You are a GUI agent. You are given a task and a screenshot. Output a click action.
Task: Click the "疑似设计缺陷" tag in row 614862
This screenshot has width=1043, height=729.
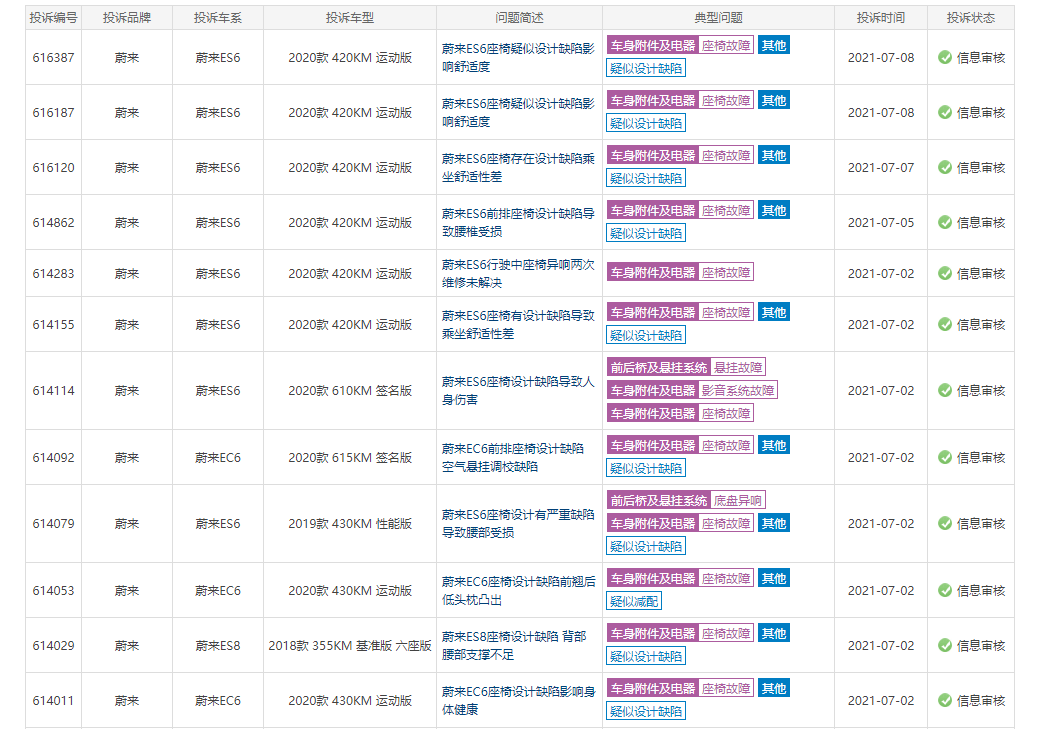click(x=646, y=233)
